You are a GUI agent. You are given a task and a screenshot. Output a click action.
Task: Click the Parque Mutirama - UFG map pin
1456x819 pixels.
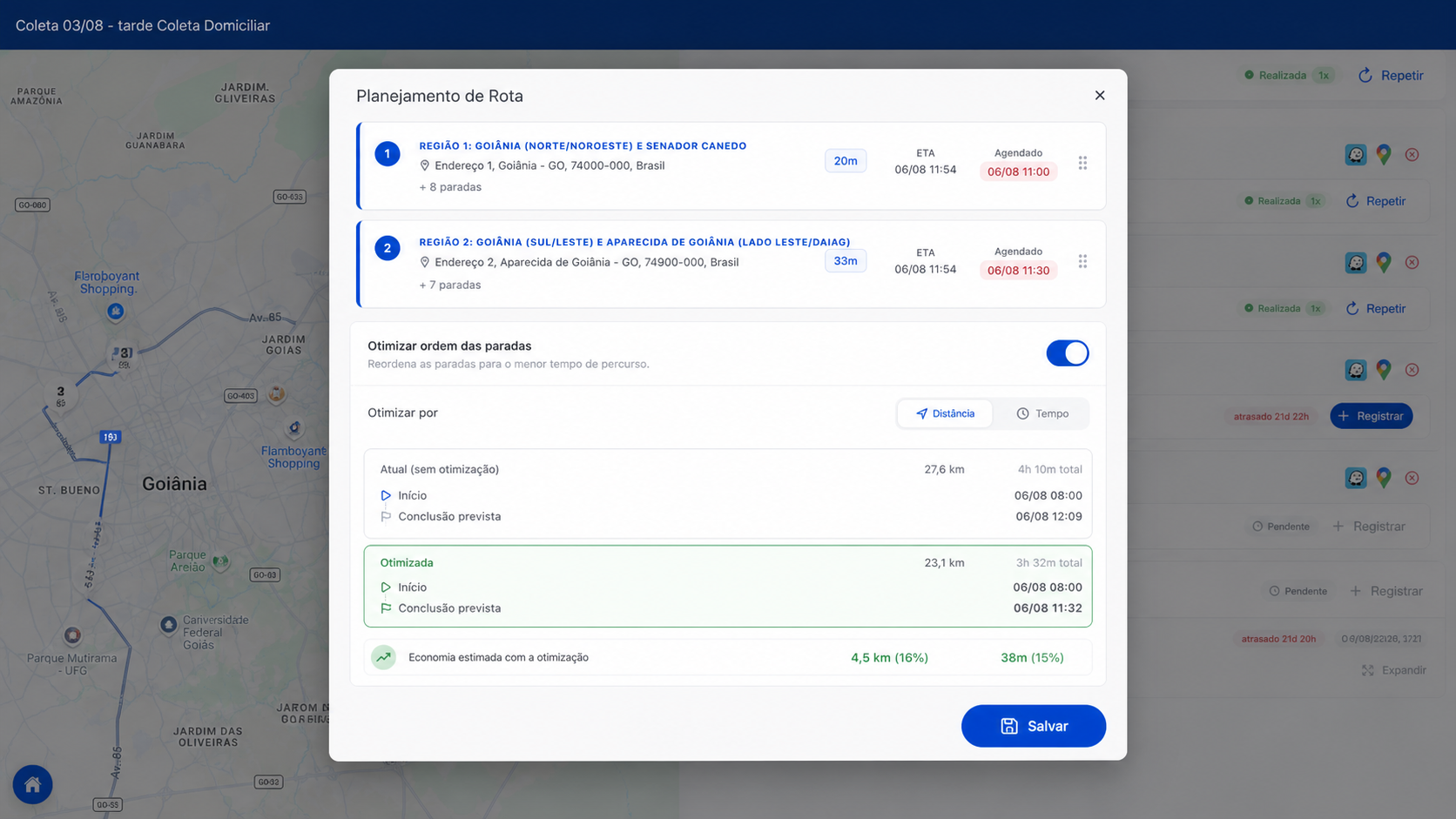tap(72, 635)
